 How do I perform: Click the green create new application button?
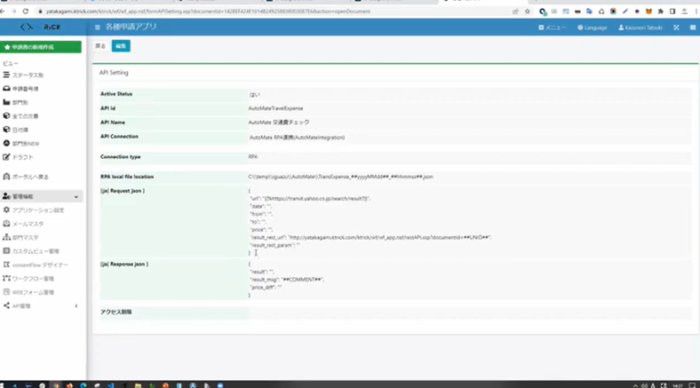click(x=41, y=47)
